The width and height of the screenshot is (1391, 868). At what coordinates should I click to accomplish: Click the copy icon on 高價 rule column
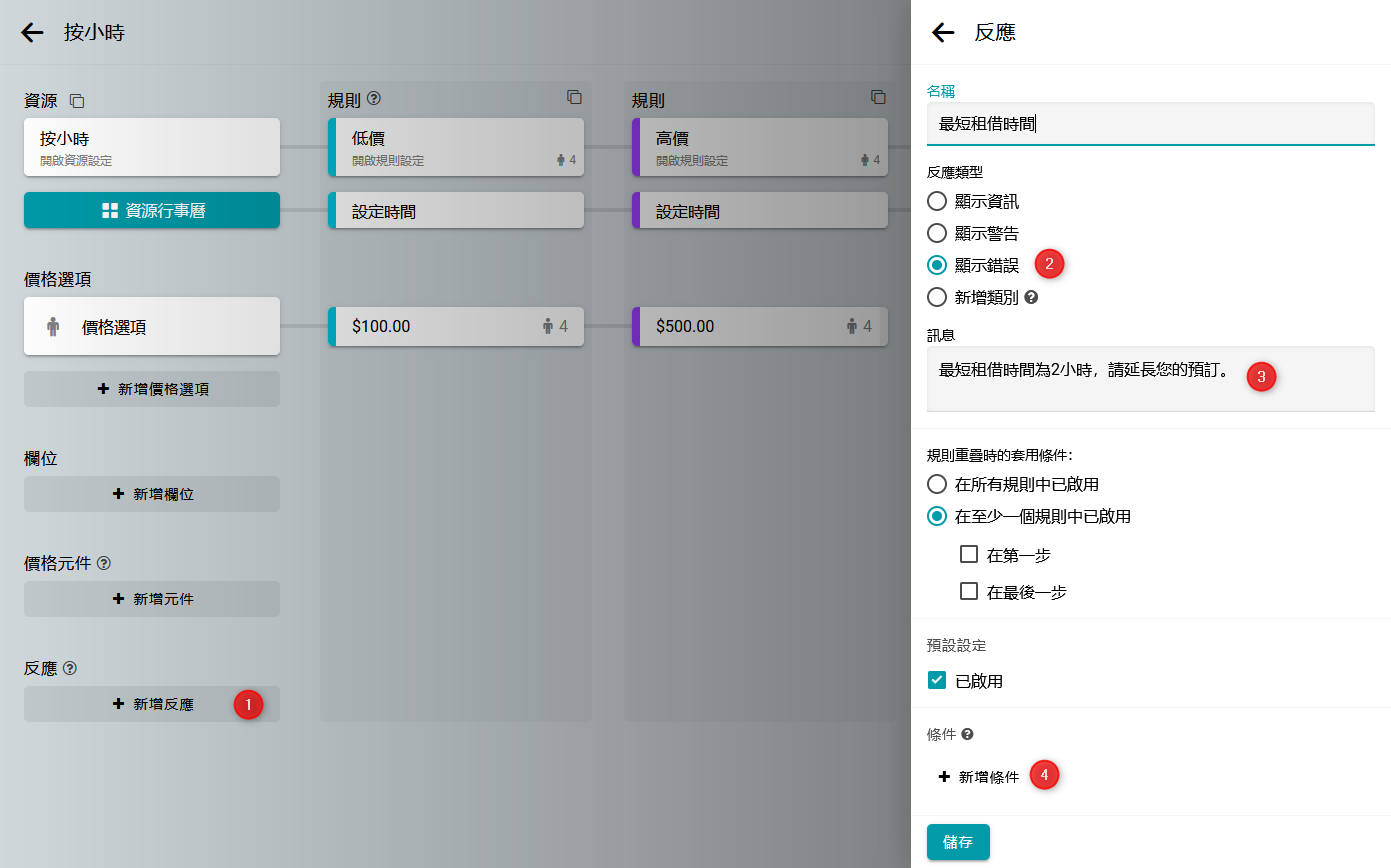coord(878,97)
